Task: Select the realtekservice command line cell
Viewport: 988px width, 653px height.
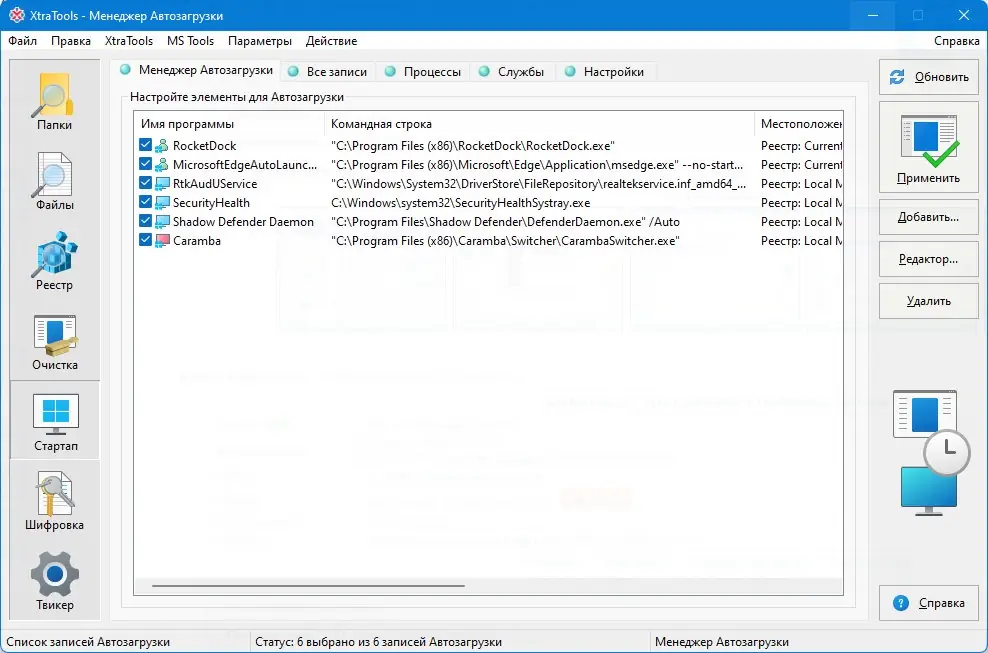Action: (x=539, y=183)
